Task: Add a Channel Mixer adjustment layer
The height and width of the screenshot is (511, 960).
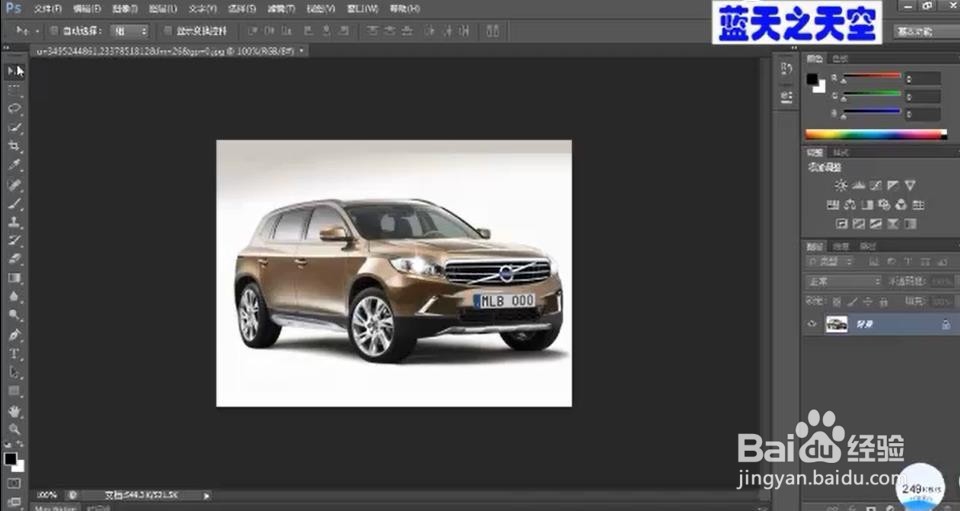Action: tap(901, 205)
